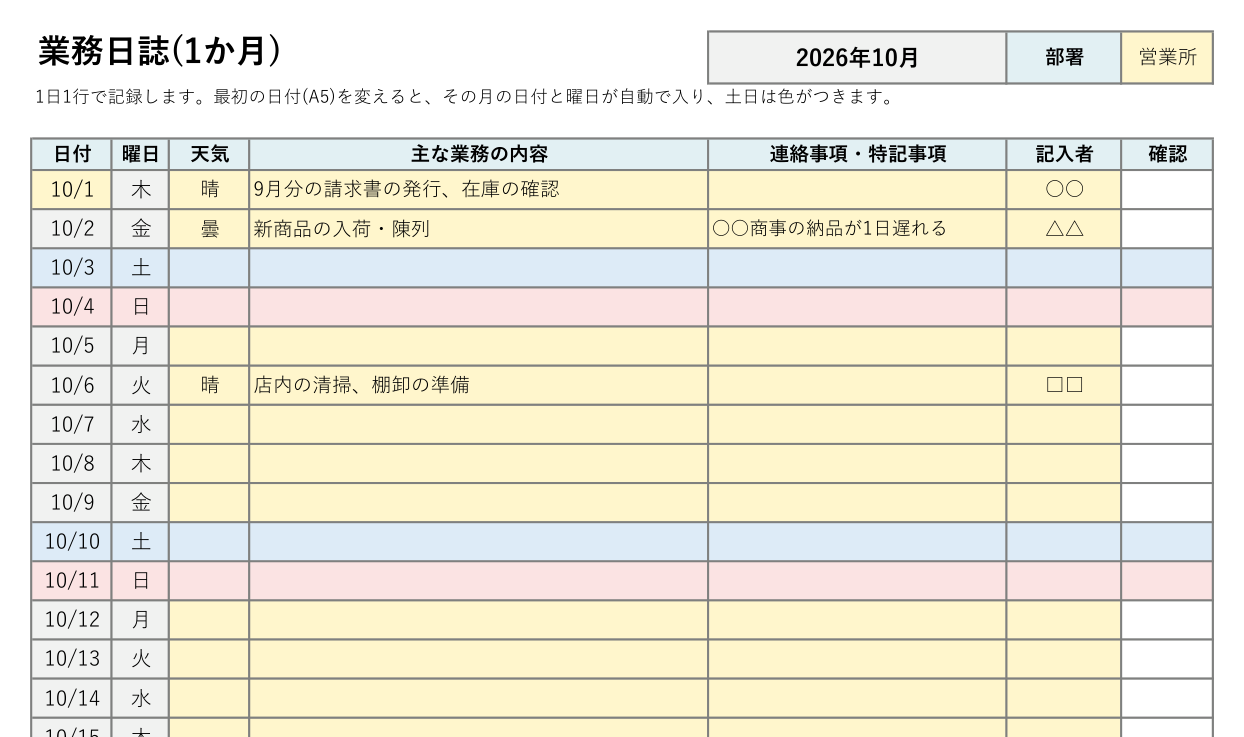Click the 曜日 column header

pos(140,154)
